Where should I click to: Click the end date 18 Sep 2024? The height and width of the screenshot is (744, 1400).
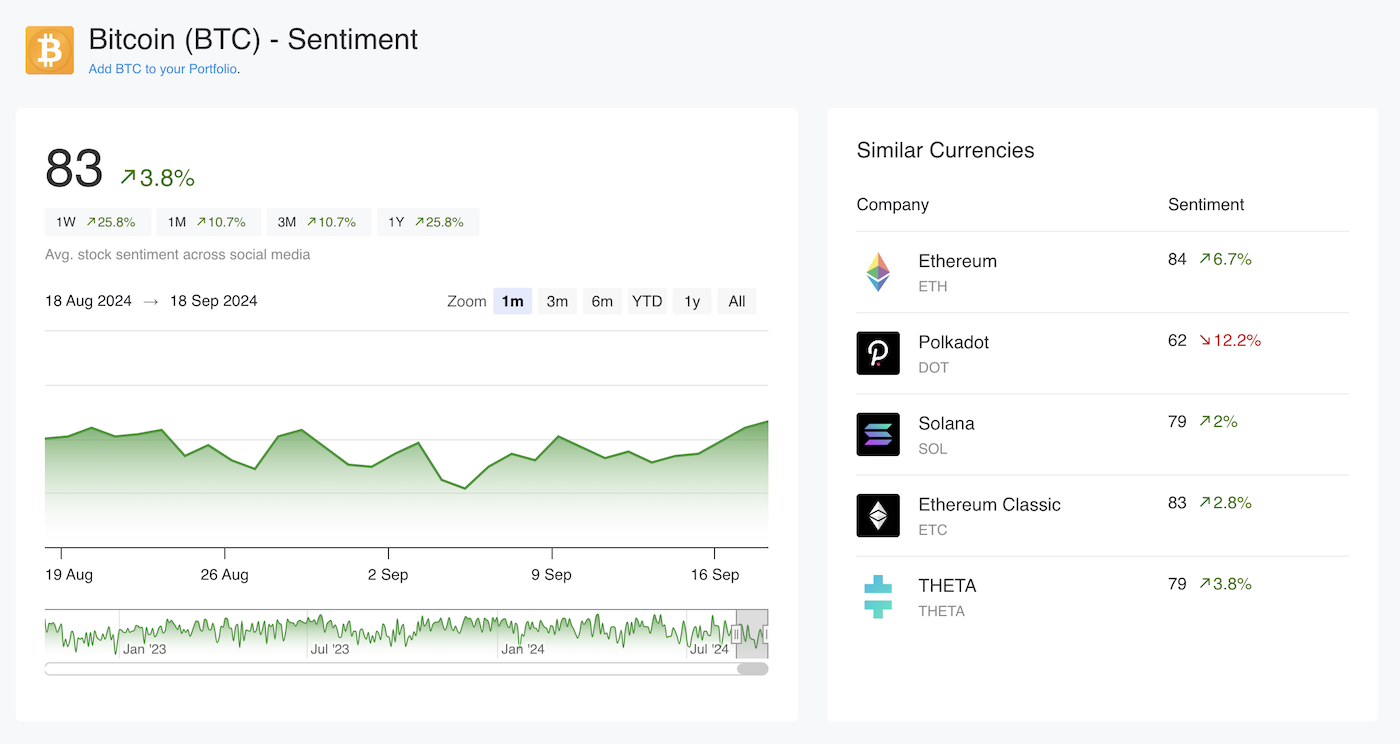pyautogui.click(x=214, y=301)
